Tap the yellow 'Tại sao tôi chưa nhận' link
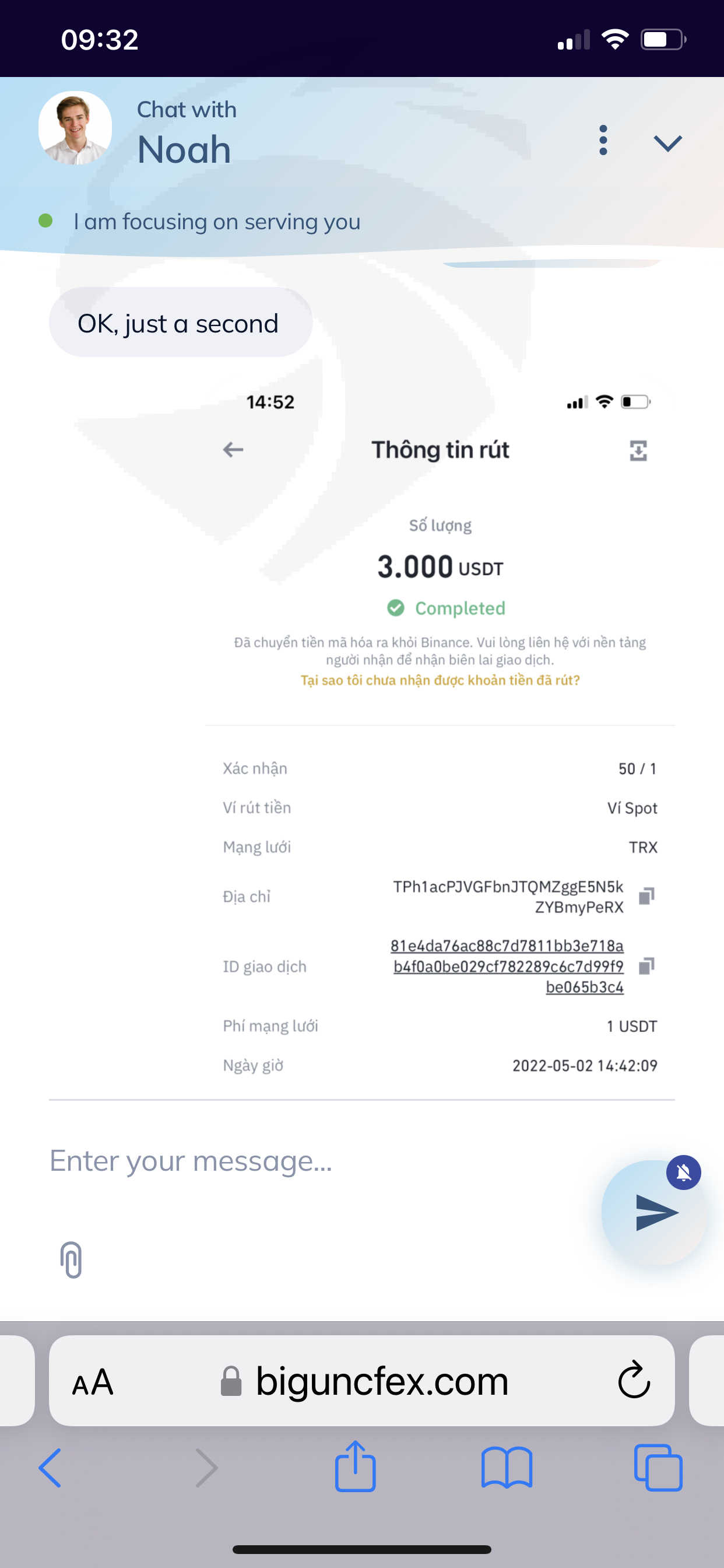724x1568 pixels. click(440, 680)
